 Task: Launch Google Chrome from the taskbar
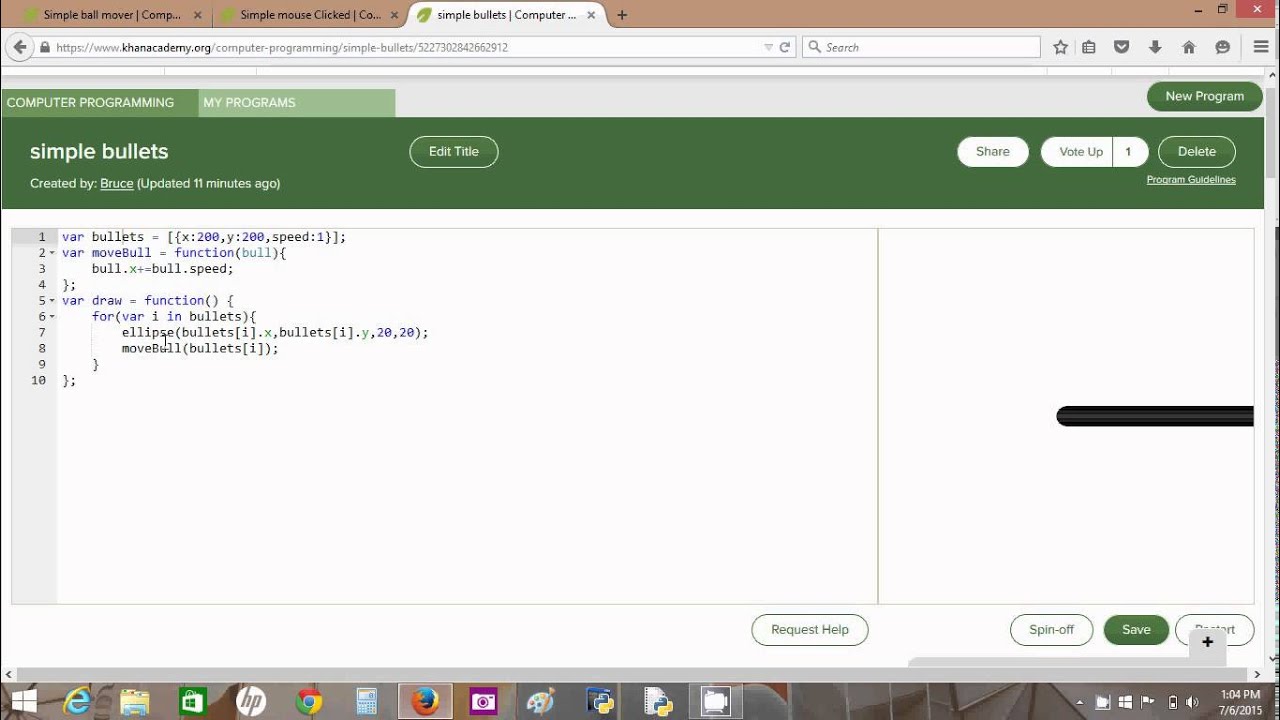pos(309,701)
